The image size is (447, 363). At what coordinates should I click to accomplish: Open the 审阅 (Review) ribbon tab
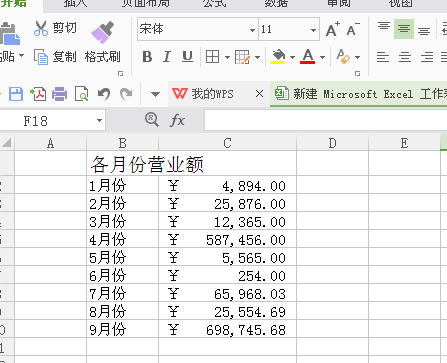(339, 3)
